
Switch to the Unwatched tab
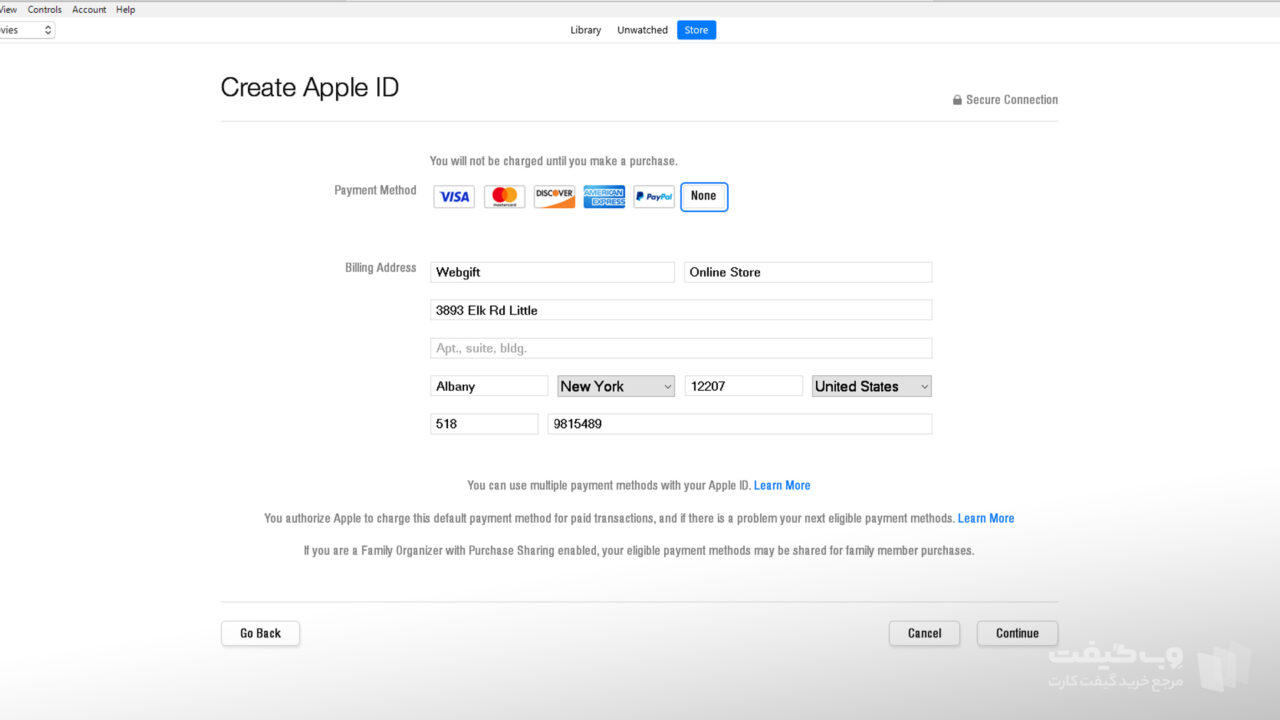click(642, 30)
